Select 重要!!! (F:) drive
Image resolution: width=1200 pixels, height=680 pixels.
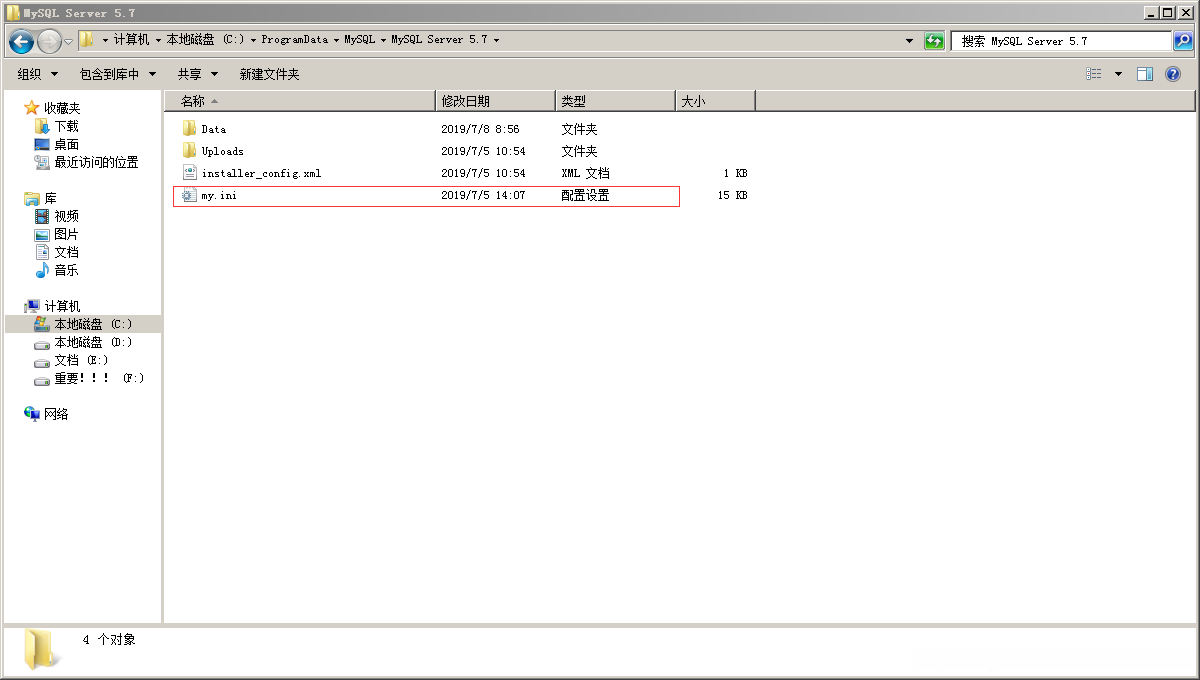tap(99, 379)
